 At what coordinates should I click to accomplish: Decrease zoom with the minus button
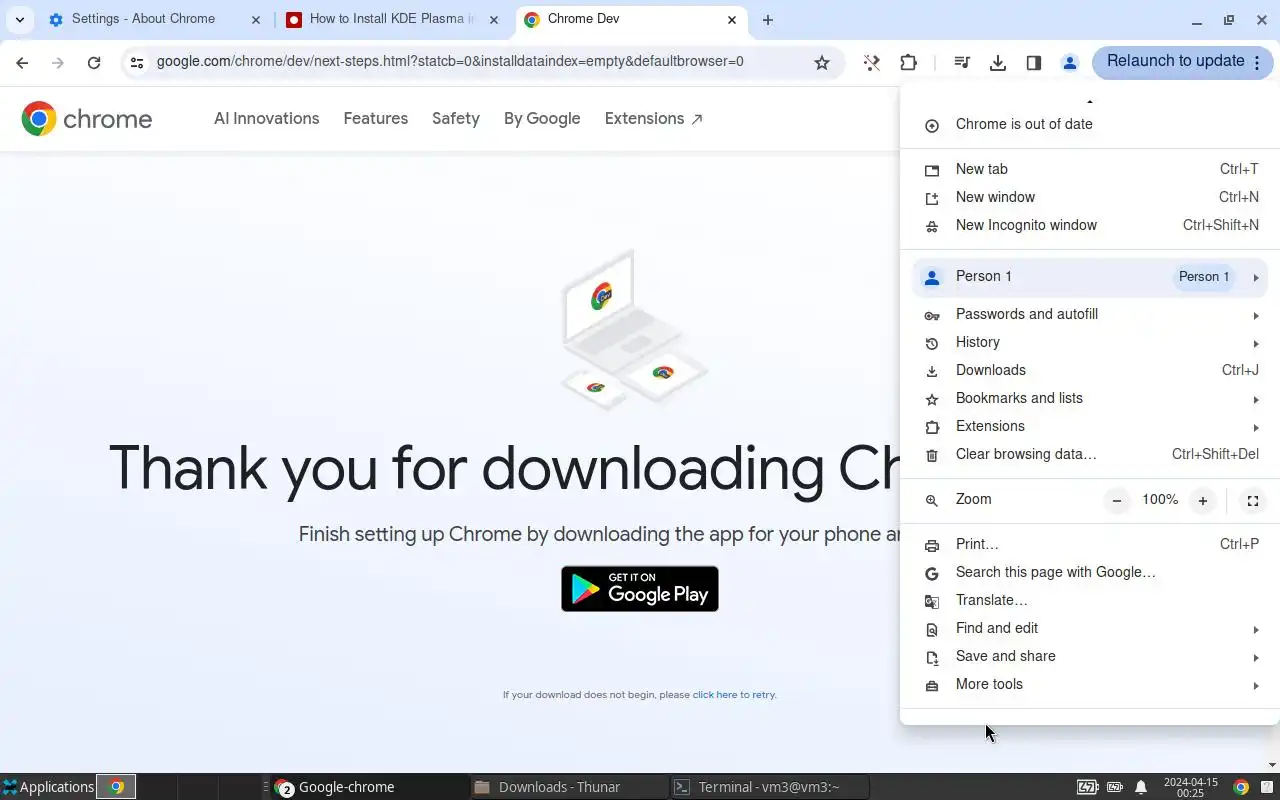pyautogui.click(x=1117, y=501)
